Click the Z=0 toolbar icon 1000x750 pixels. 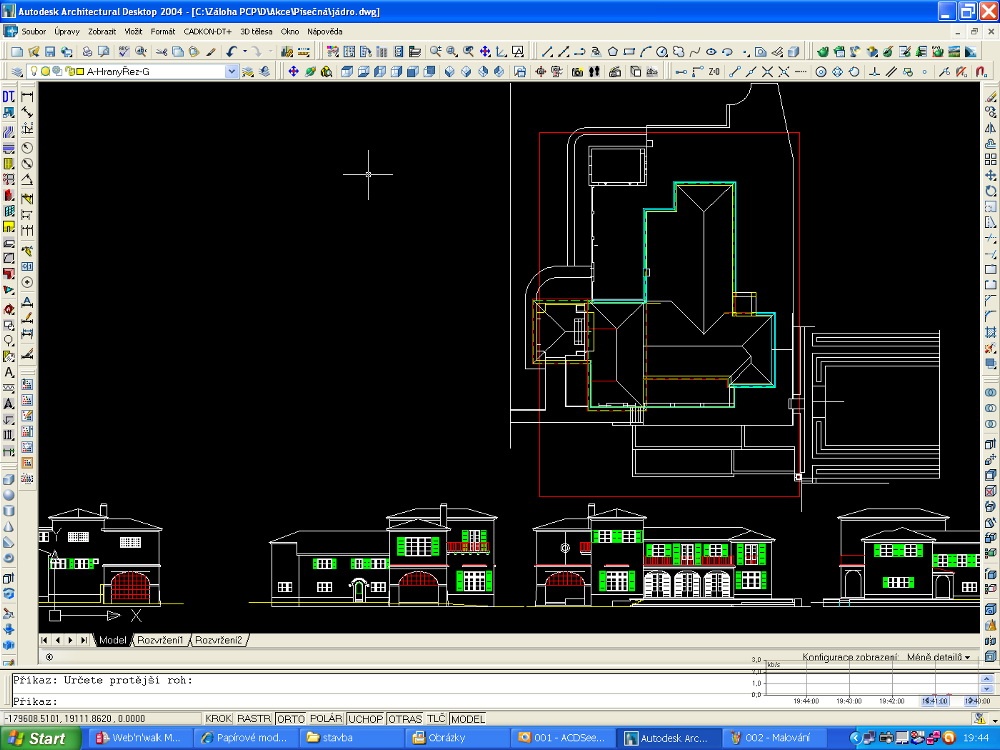tap(714, 71)
